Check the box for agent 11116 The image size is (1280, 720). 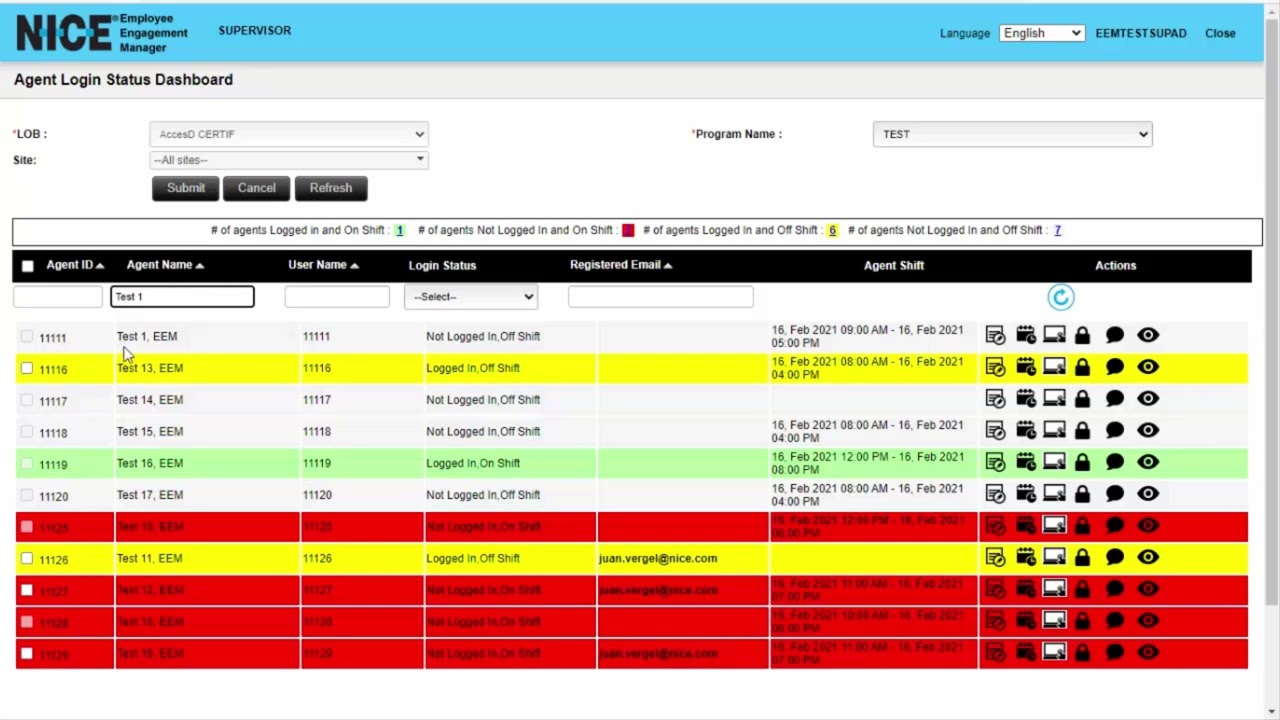(27, 369)
